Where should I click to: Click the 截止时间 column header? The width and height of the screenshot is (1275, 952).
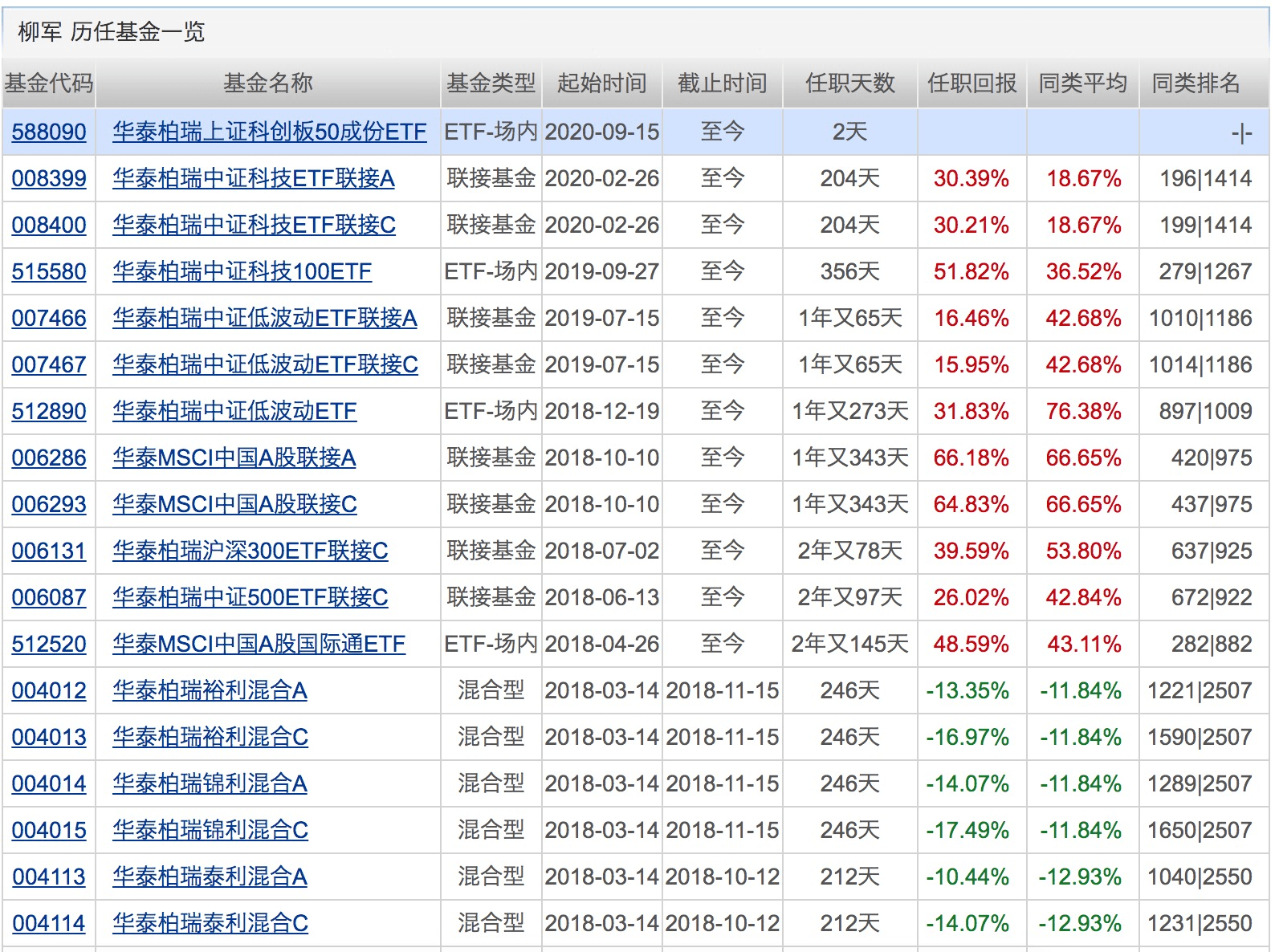[x=723, y=83]
